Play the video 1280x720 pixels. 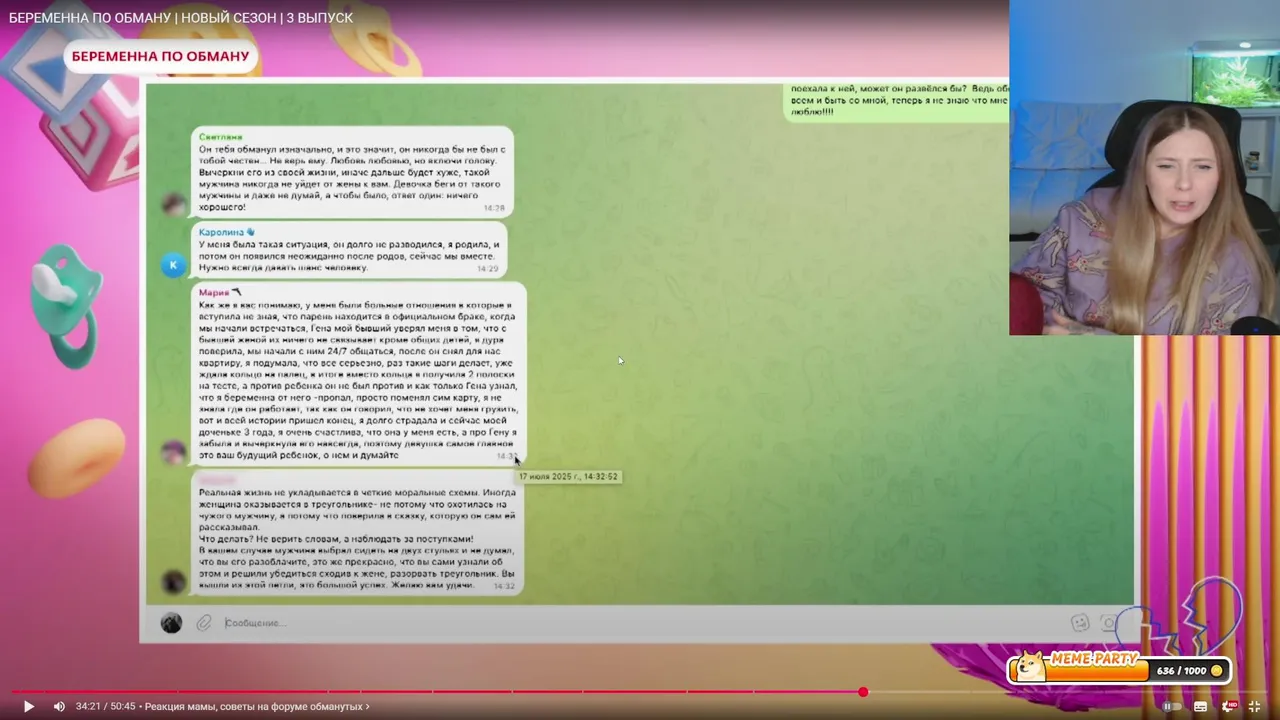tap(28, 706)
